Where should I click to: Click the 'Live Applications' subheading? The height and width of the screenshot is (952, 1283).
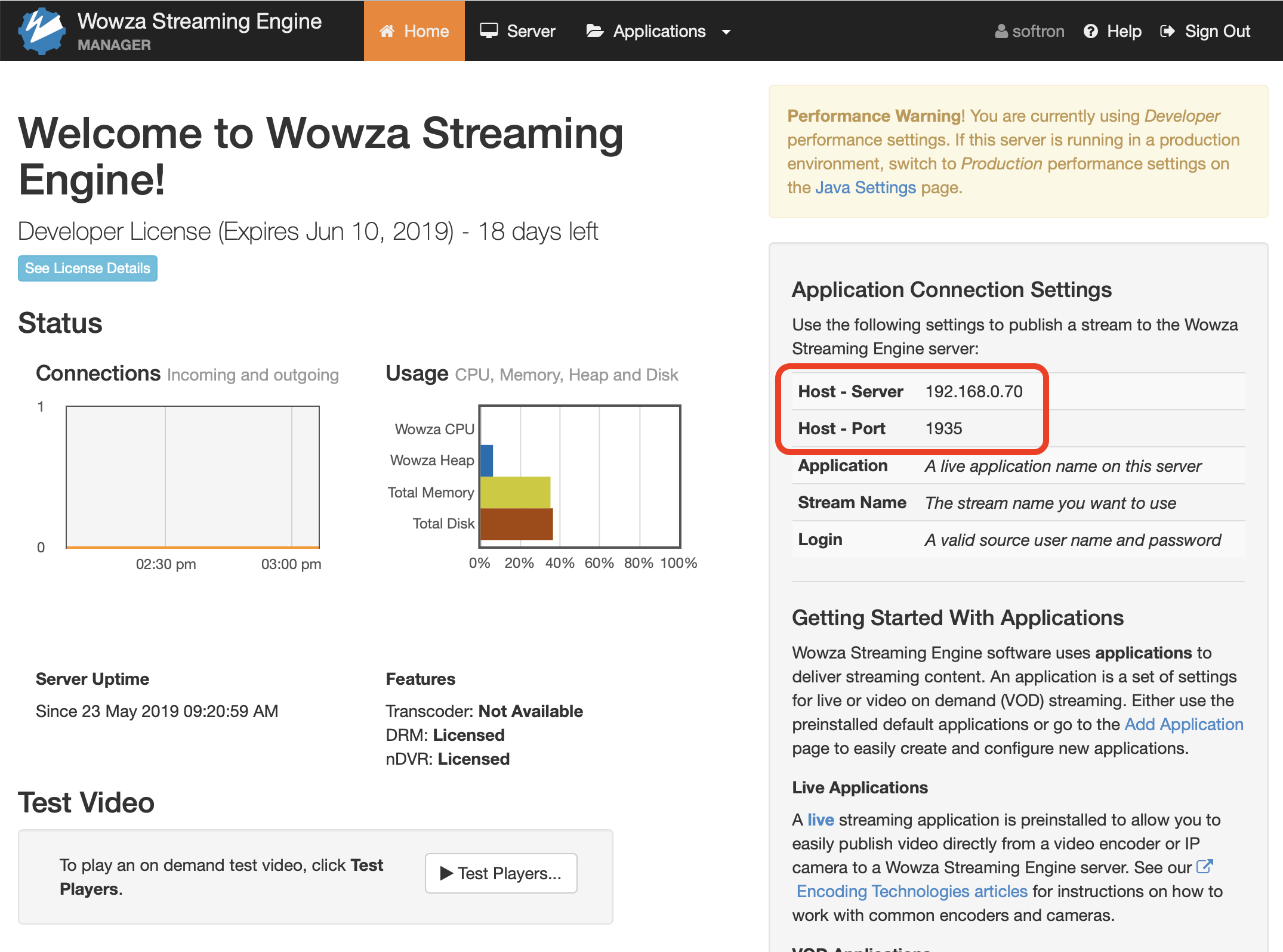point(860,787)
